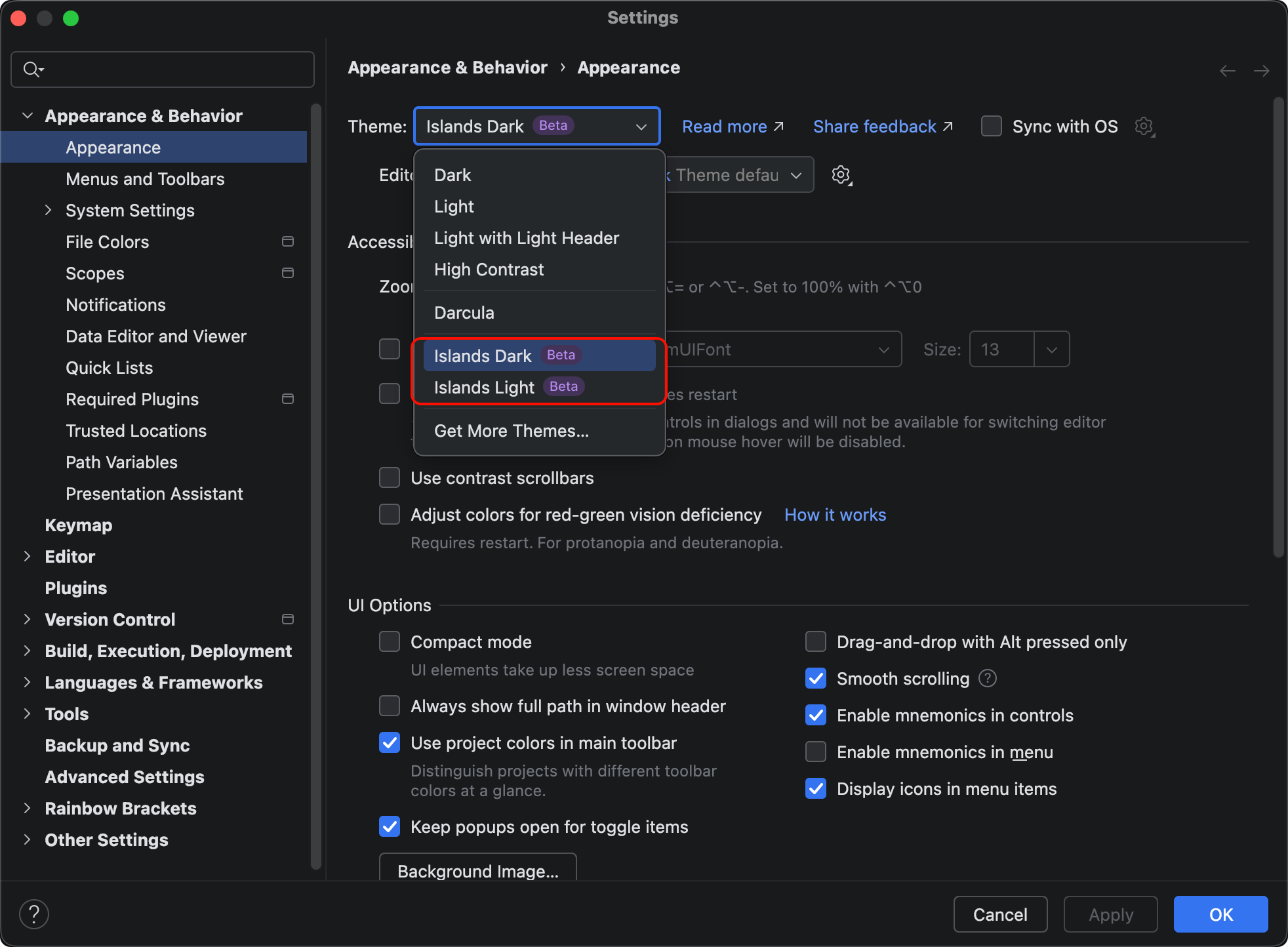Click the editor color scheme gear icon
This screenshot has height=947, width=1288.
pyautogui.click(x=841, y=175)
